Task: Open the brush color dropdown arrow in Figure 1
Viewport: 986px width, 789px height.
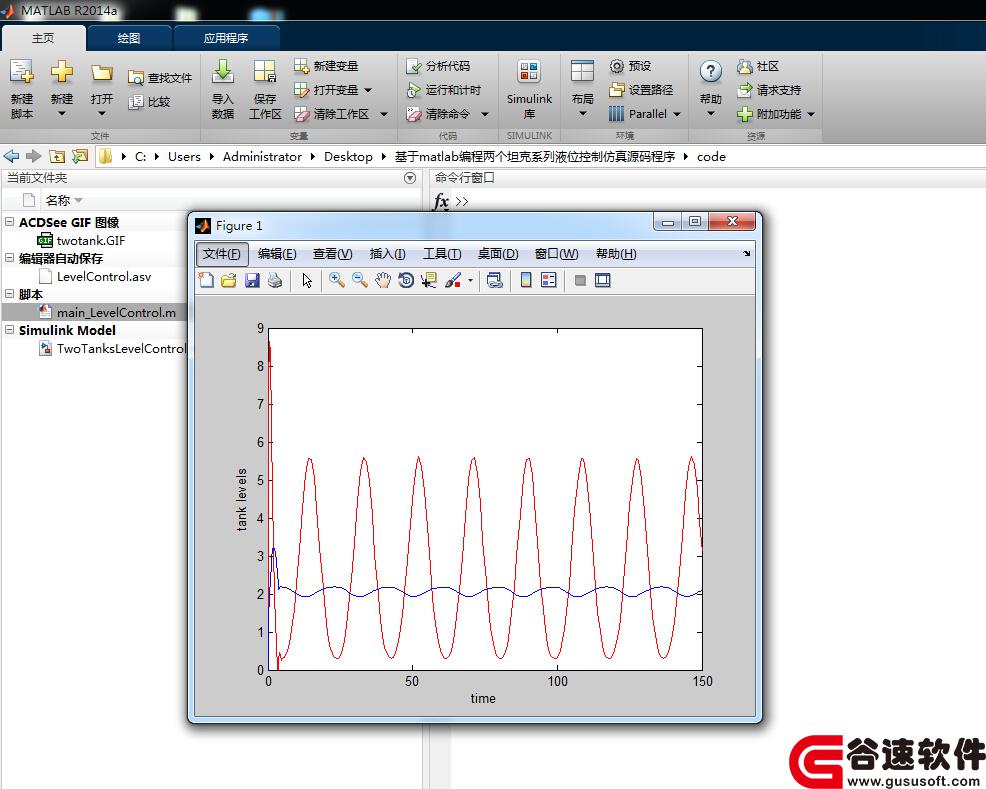Action: 470,280
